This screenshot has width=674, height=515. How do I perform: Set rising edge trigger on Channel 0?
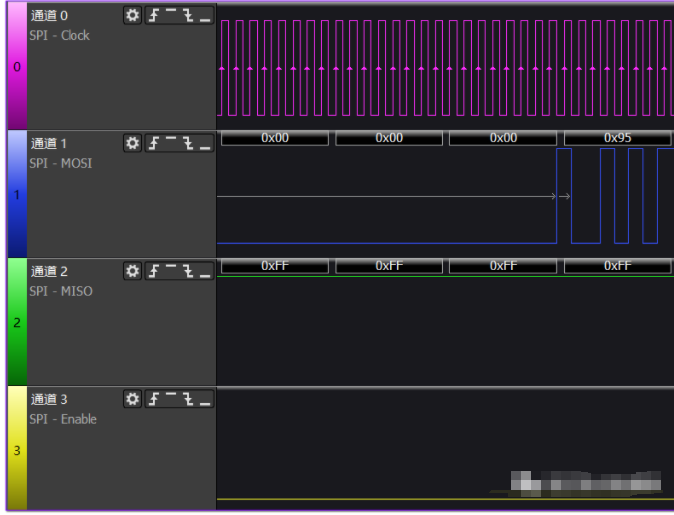point(153,15)
